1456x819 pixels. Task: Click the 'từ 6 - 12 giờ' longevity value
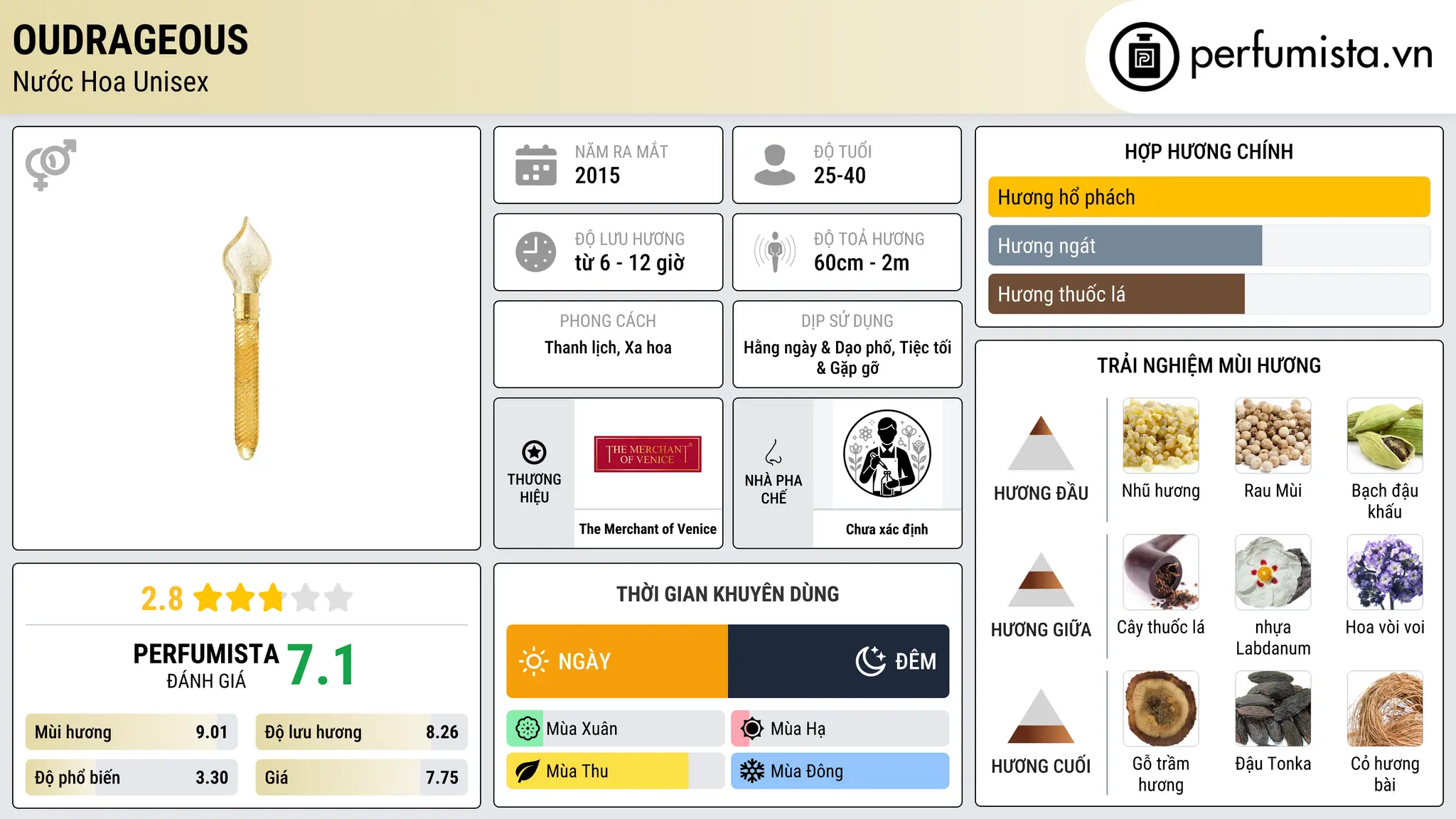(x=630, y=263)
